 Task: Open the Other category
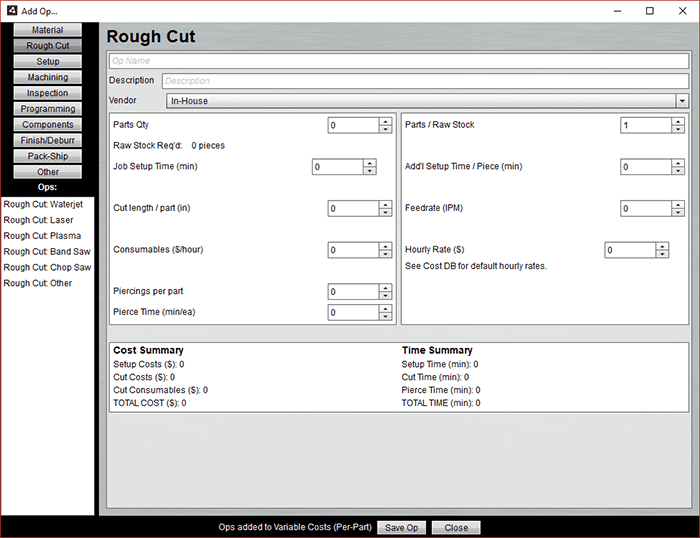48,172
